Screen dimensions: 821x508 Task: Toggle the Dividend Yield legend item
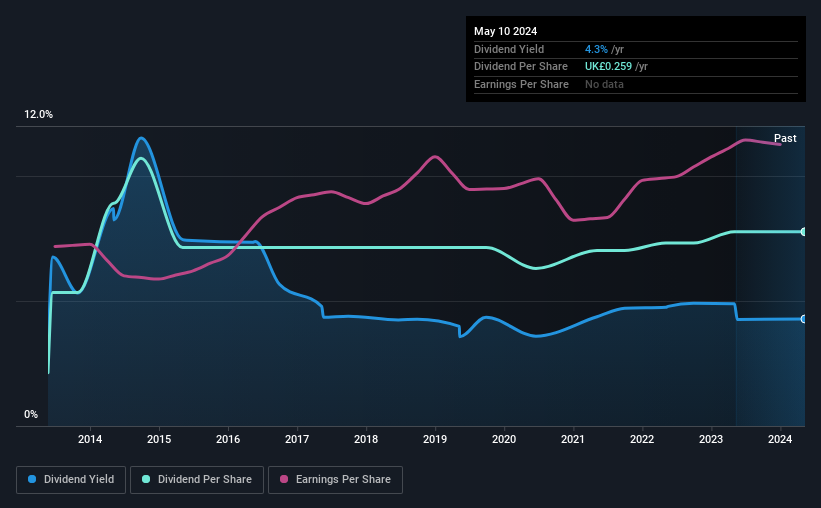pos(71,480)
